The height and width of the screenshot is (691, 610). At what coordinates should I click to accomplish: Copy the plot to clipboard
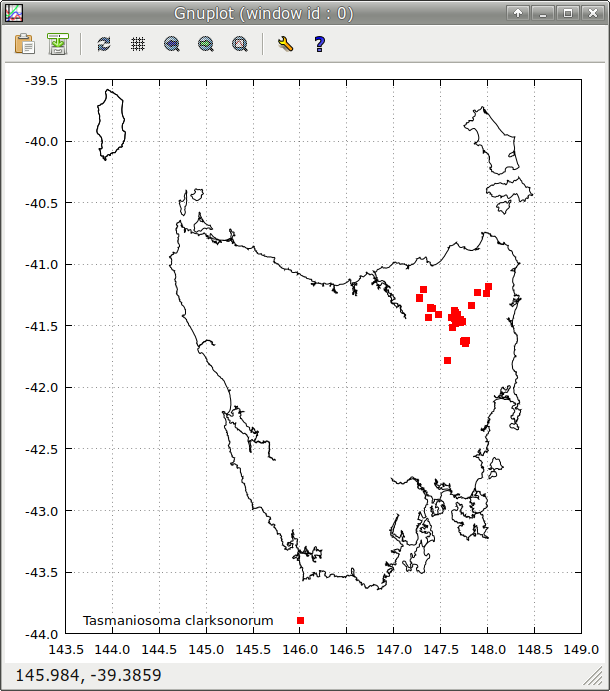[x=25, y=44]
